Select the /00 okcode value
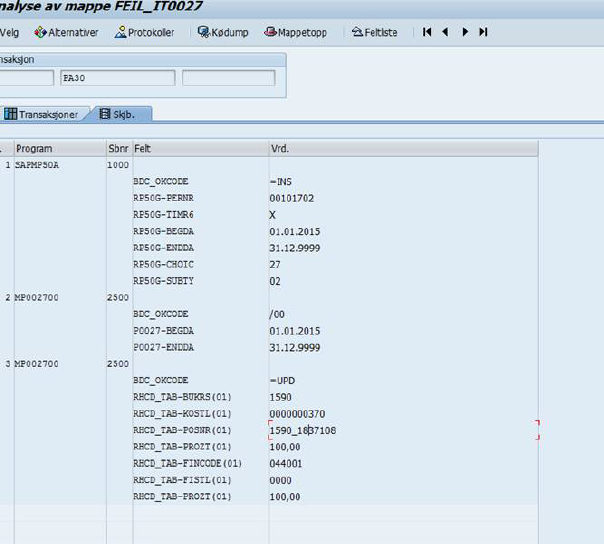 click(x=277, y=314)
